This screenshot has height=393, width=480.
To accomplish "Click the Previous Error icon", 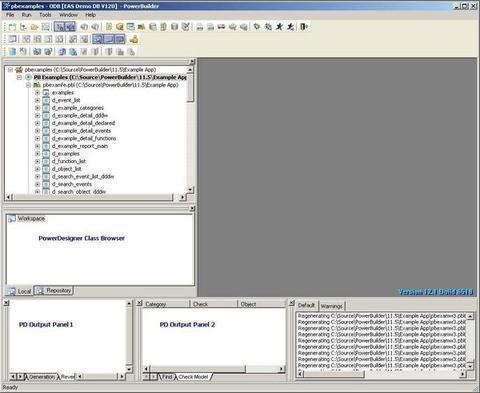I will tap(95, 27).
